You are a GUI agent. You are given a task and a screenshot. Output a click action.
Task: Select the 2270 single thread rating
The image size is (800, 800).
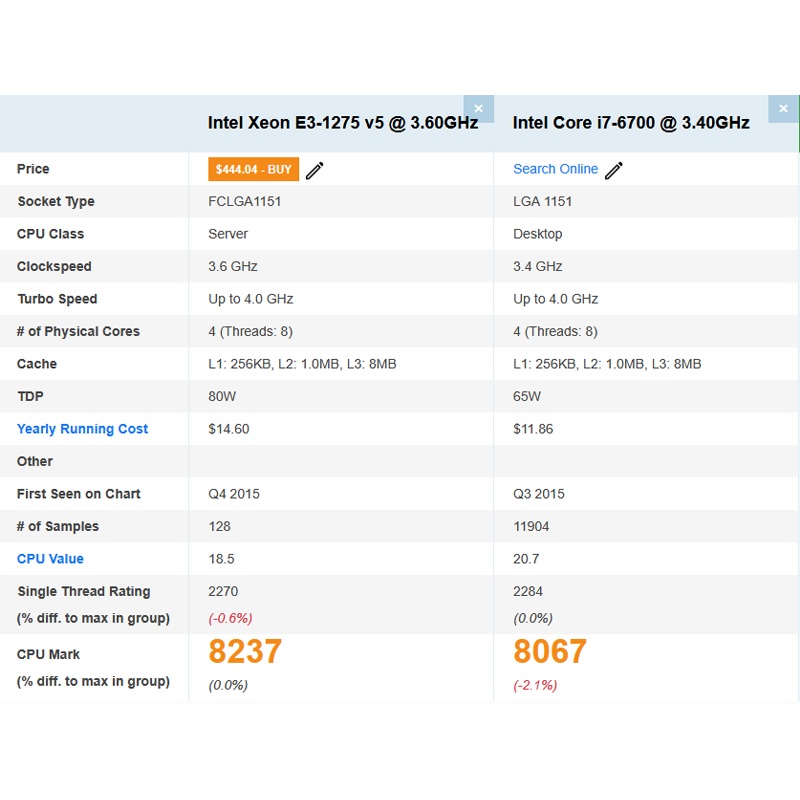point(223,591)
